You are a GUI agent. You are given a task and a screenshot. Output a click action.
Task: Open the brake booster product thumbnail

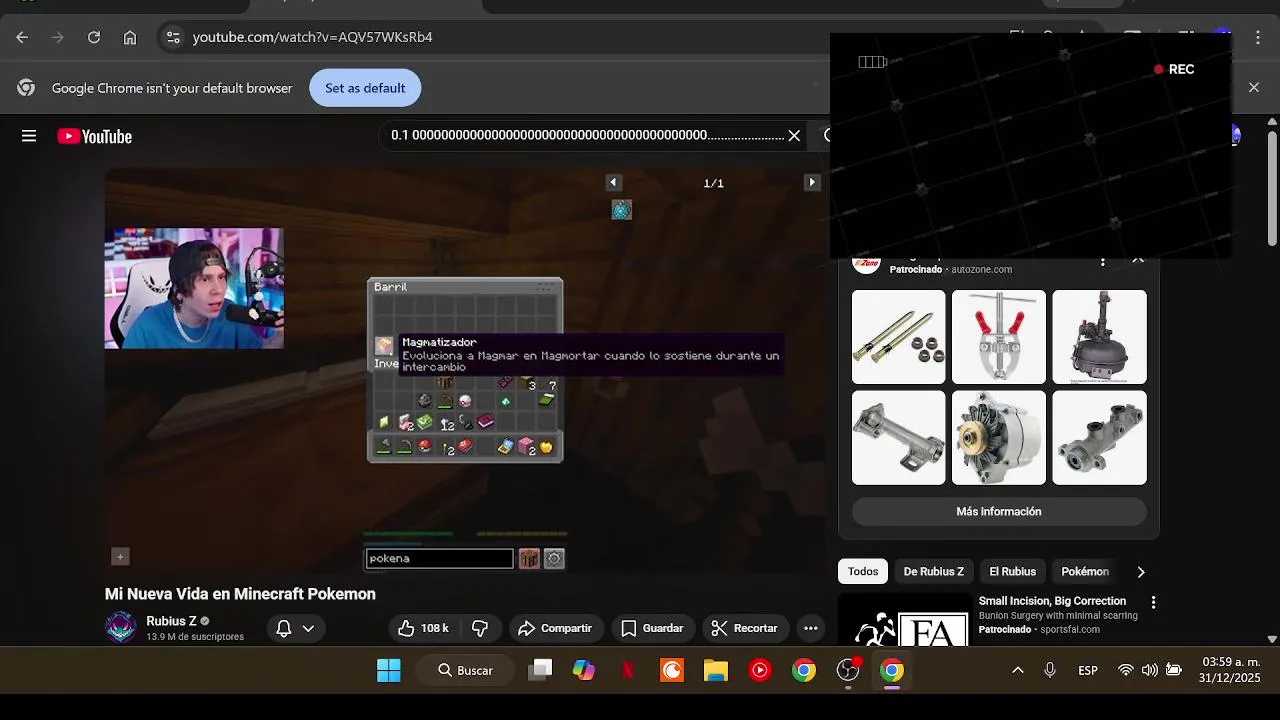click(1099, 337)
